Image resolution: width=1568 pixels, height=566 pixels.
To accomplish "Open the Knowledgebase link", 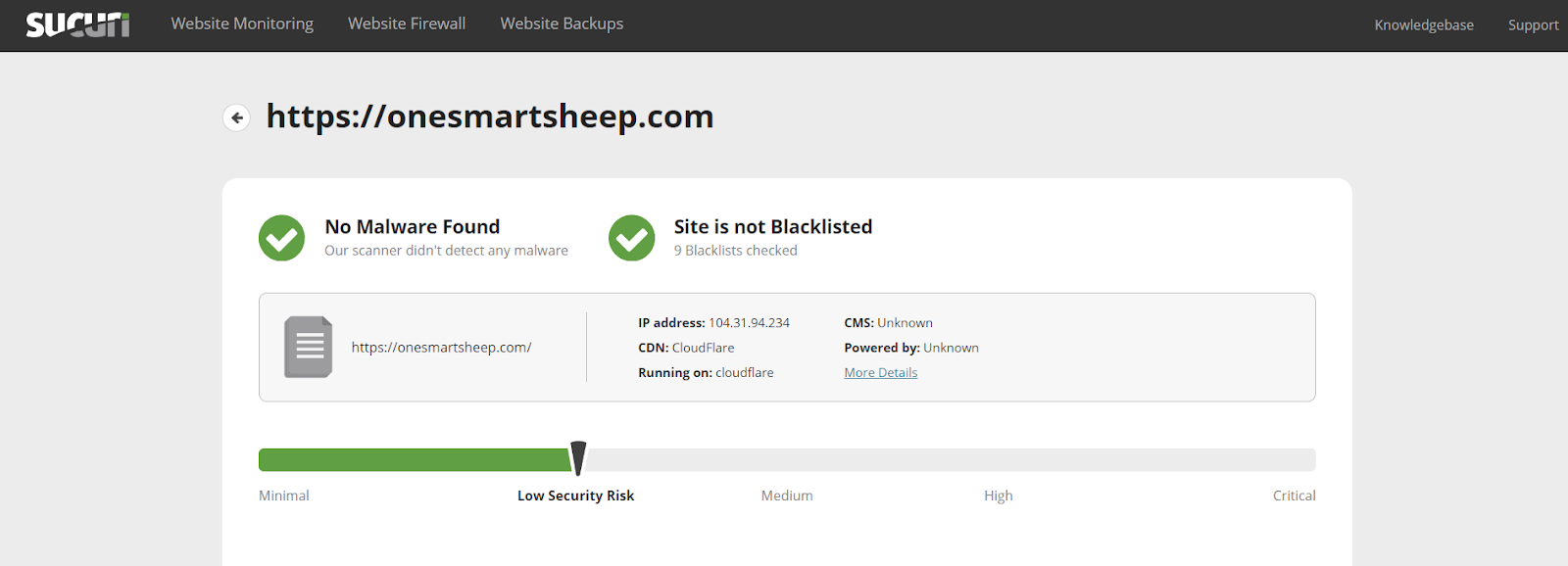I will [x=1424, y=24].
